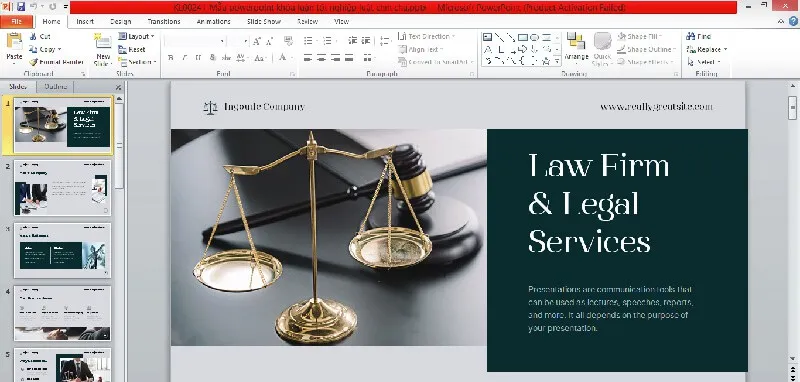
Task: Open the Shape Outline dropdown
Action: [x=646, y=49]
